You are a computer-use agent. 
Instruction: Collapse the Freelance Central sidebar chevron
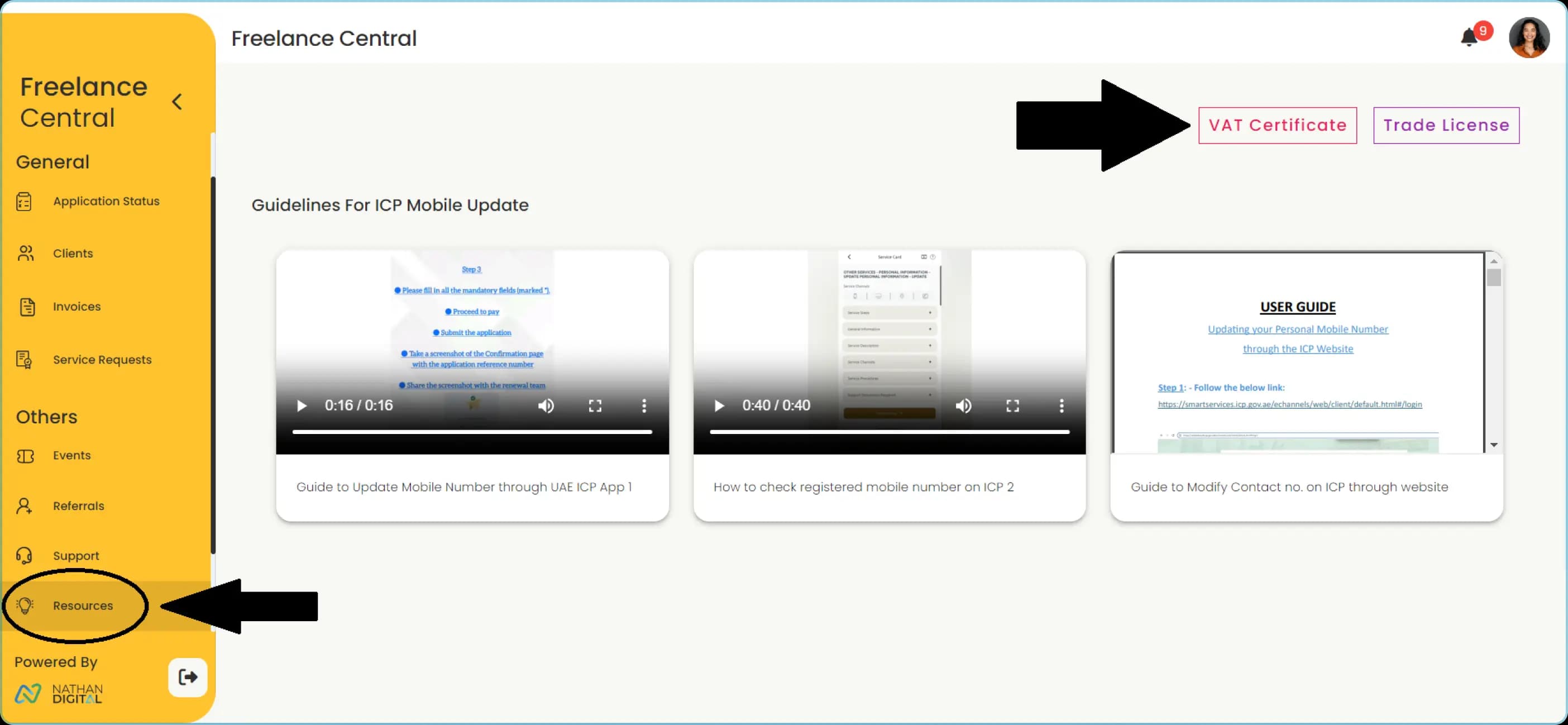[x=177, y=102]
